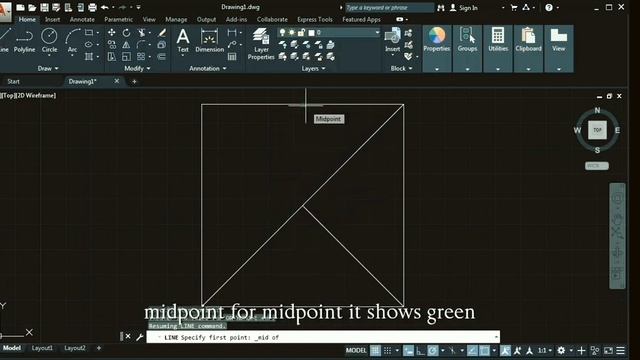Switch to the Express Tools tab

pyautogui.click(x=315, y=19)
